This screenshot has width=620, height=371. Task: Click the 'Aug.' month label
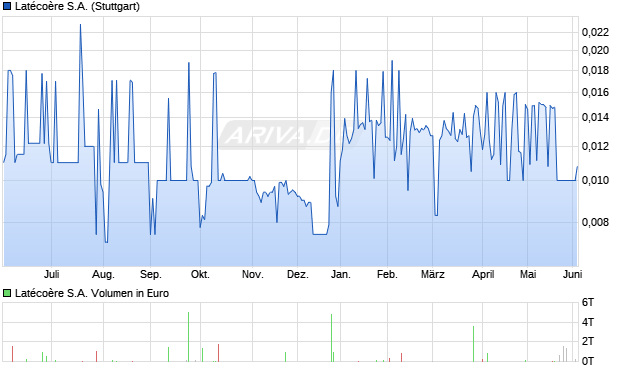tap(103, 274)
